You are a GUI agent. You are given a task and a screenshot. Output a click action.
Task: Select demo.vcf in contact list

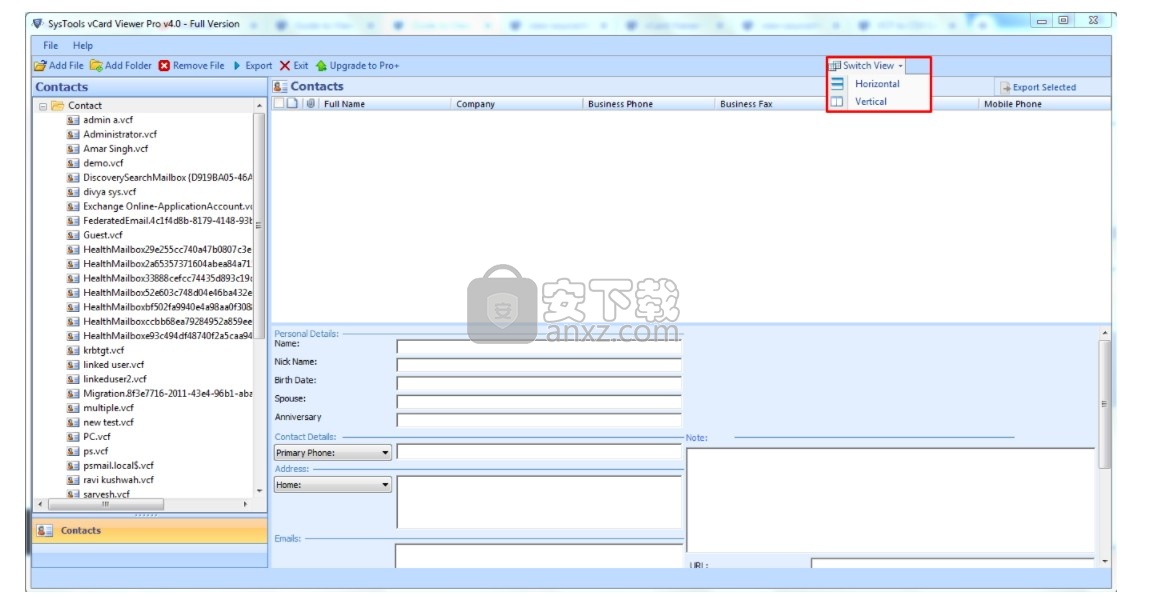(103, 163)
